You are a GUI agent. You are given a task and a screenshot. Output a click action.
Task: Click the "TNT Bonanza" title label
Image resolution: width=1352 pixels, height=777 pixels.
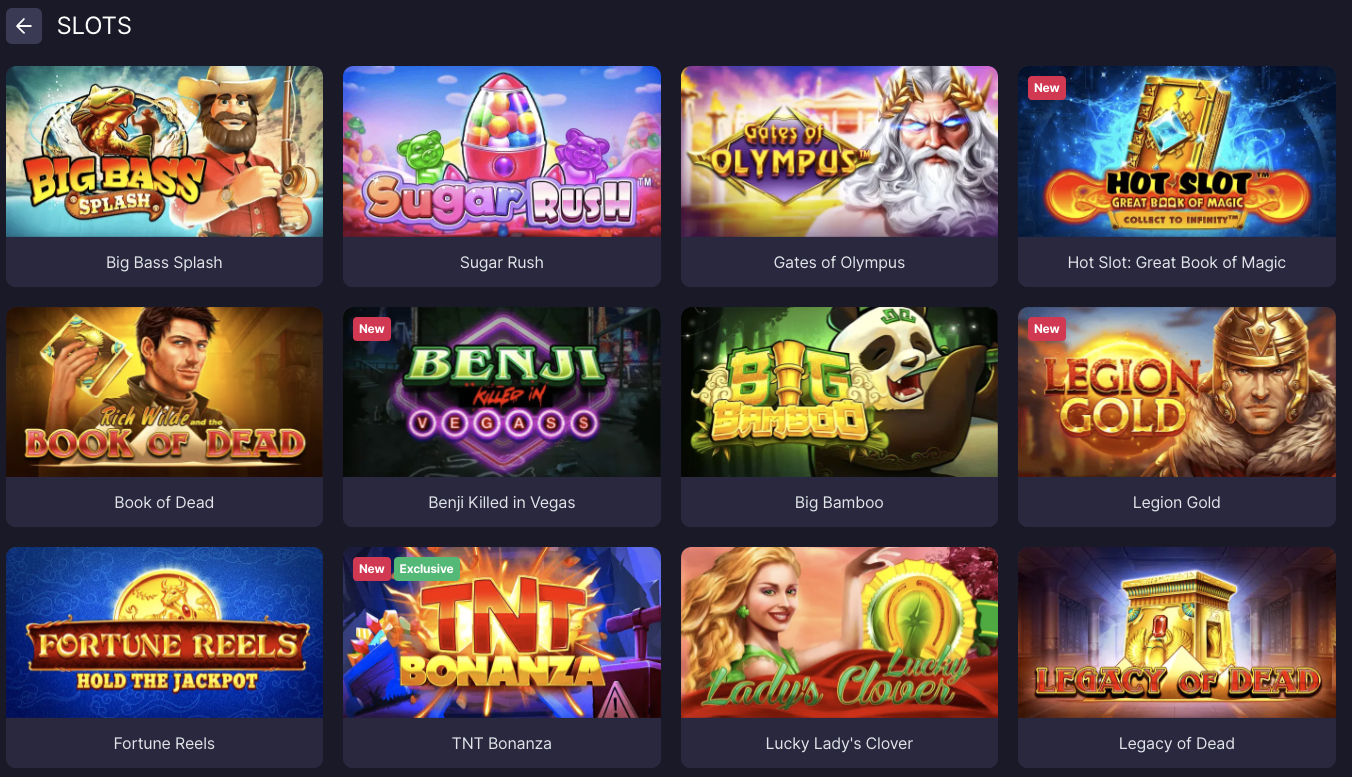[x=502, y=743]
